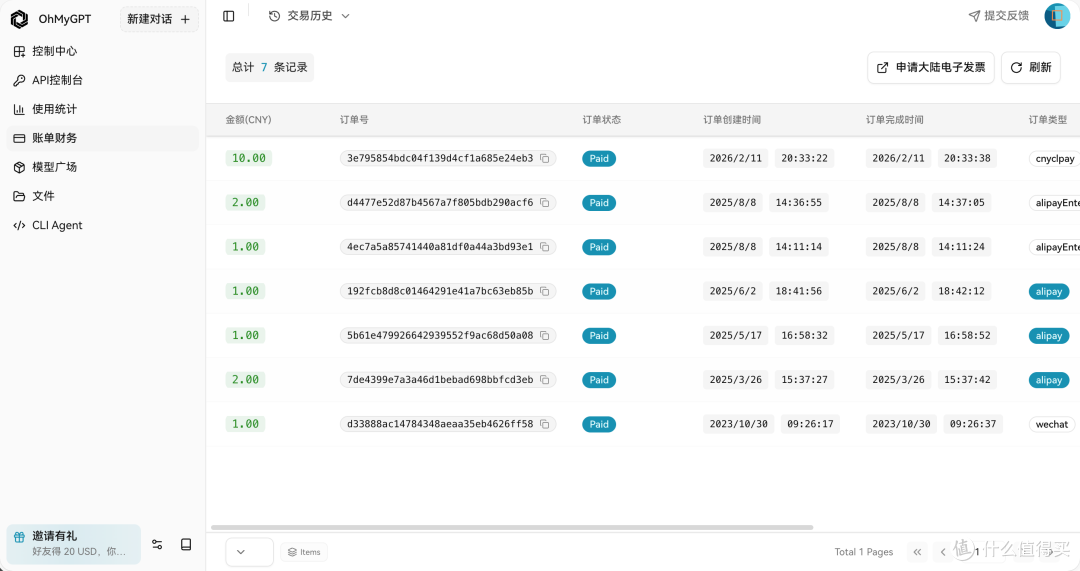Go to first page double-chevron
1080x571 pixels.
[917, 552]
